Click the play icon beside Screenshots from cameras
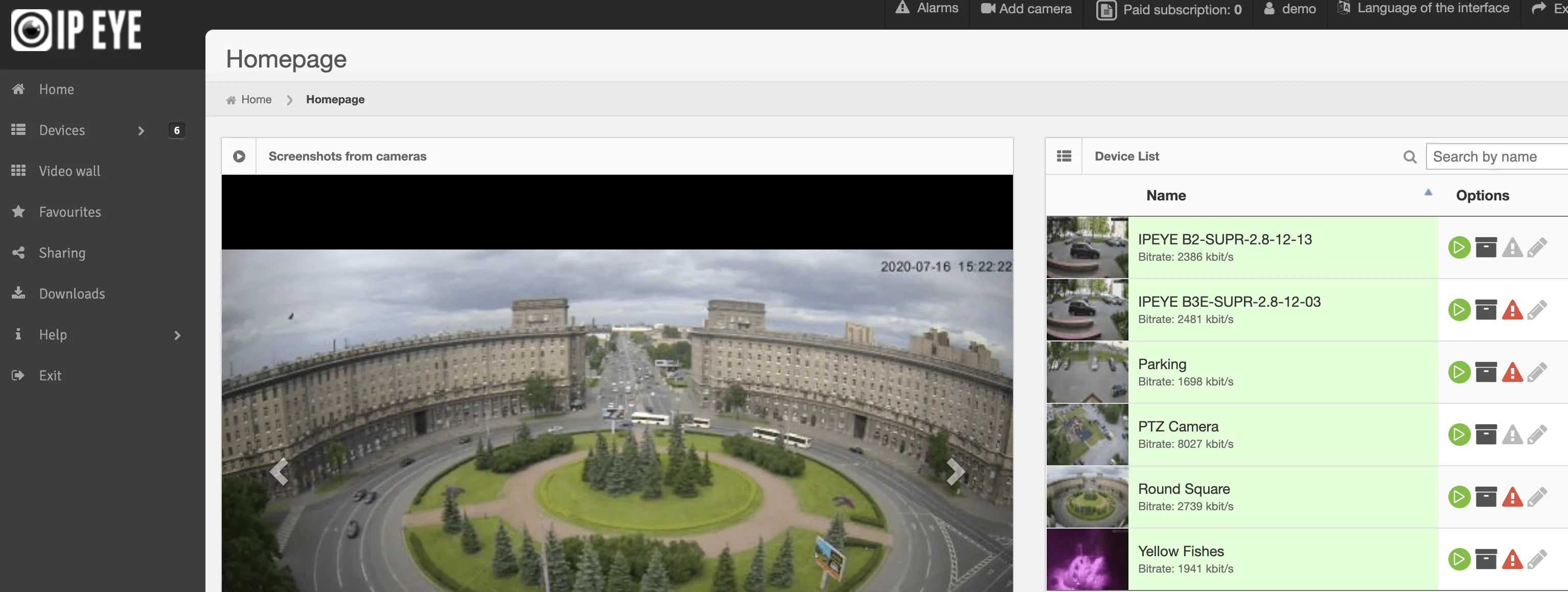The image size is (1568, 592). [x=239, y=156]
